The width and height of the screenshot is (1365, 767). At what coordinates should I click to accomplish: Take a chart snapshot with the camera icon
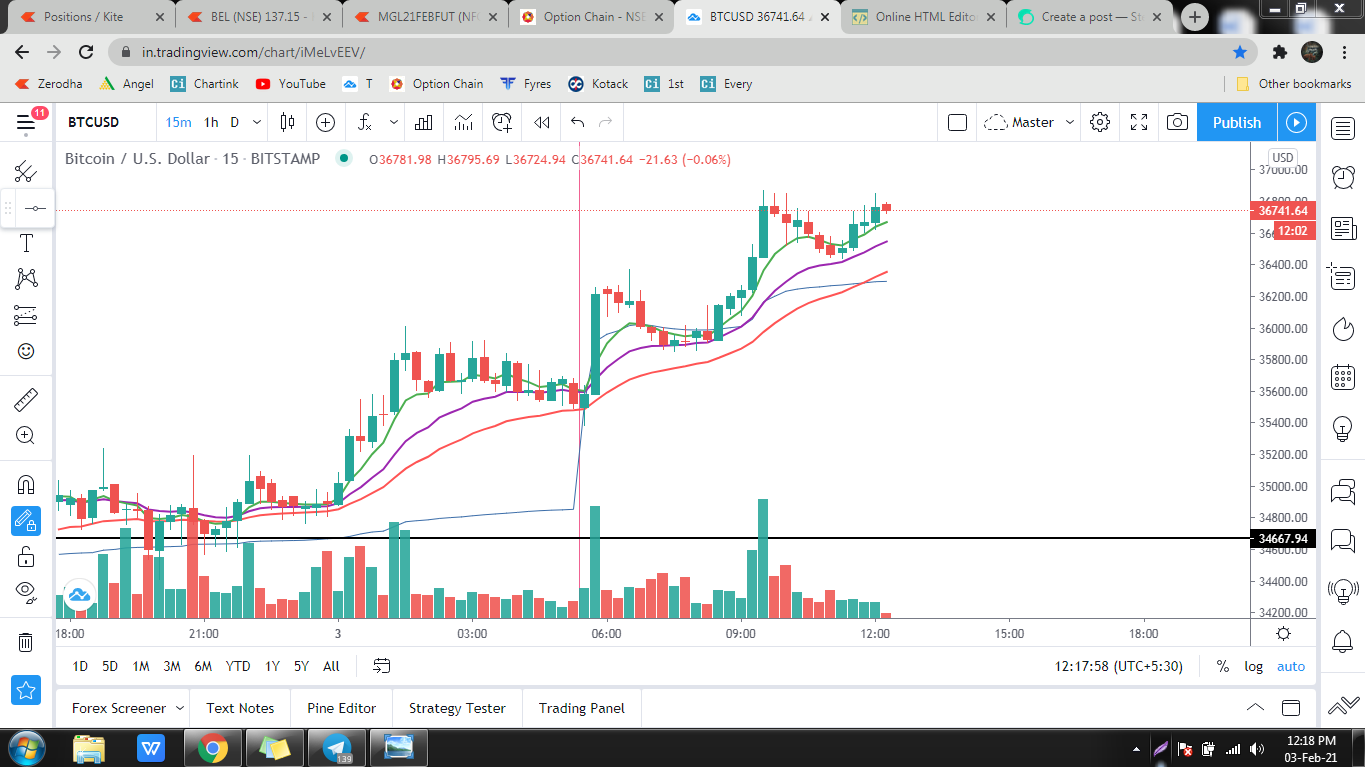[x=1178, y=122]
